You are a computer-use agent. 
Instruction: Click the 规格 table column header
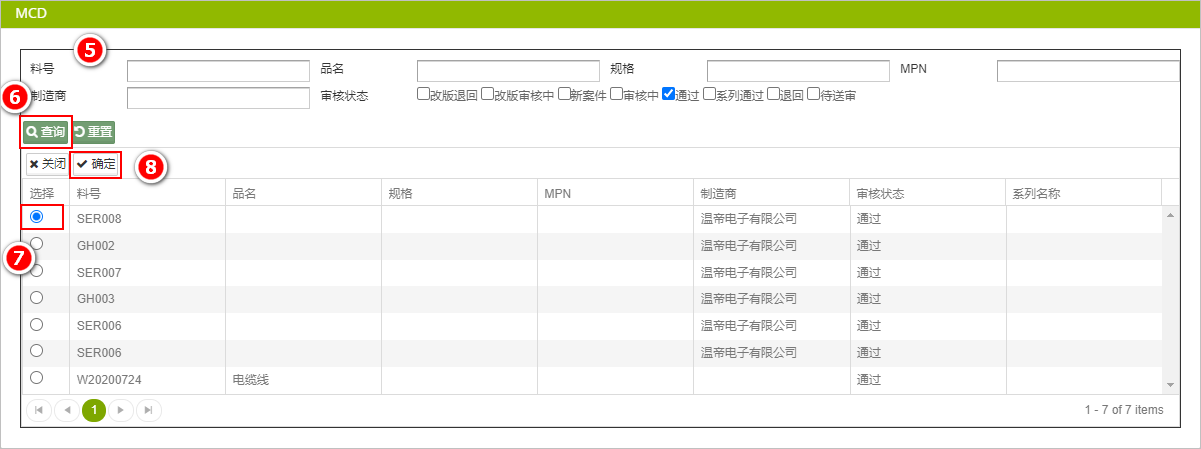click(459, 193)
